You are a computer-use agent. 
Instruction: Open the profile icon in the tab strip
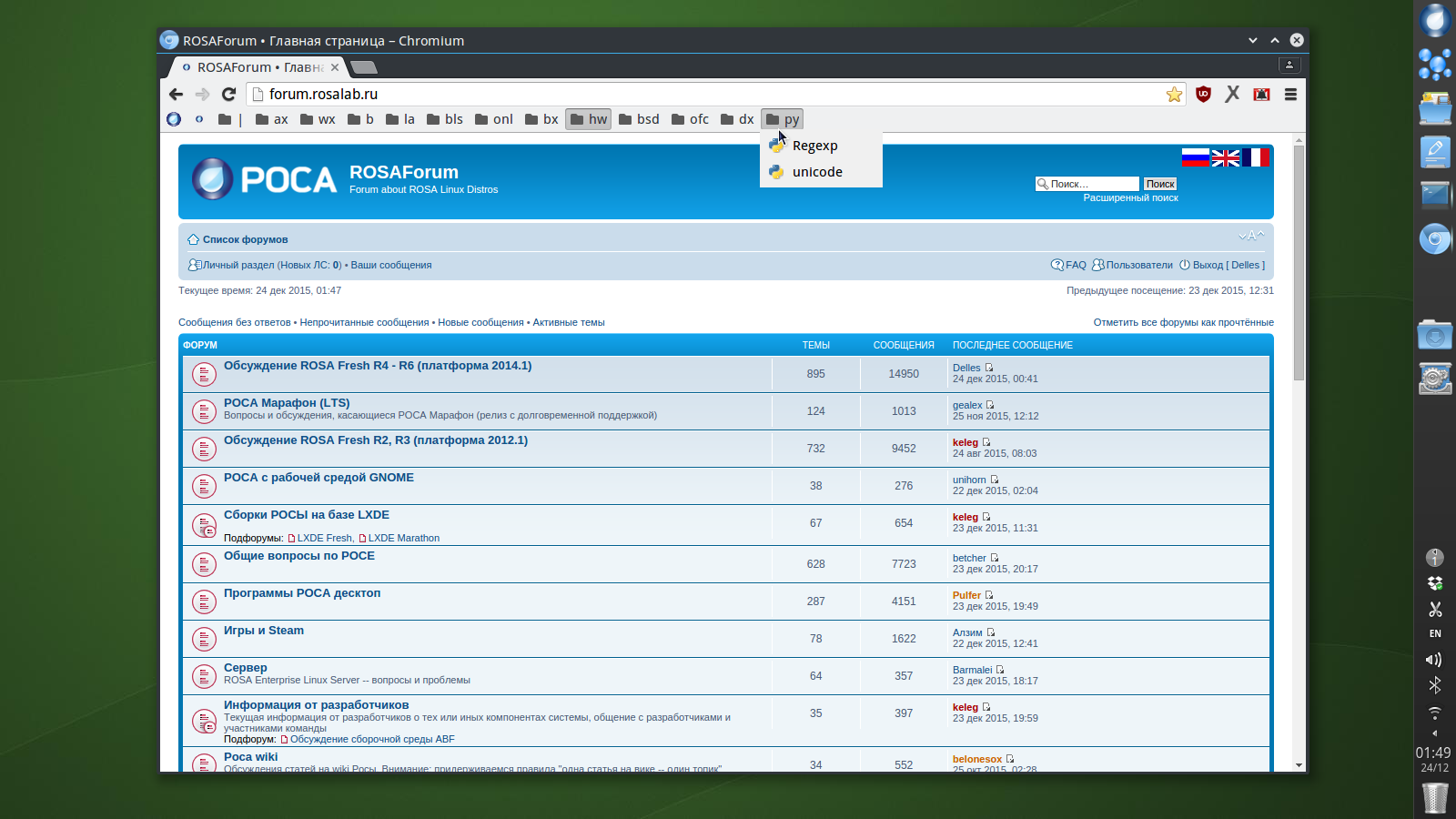click(x=1289, y=65)
